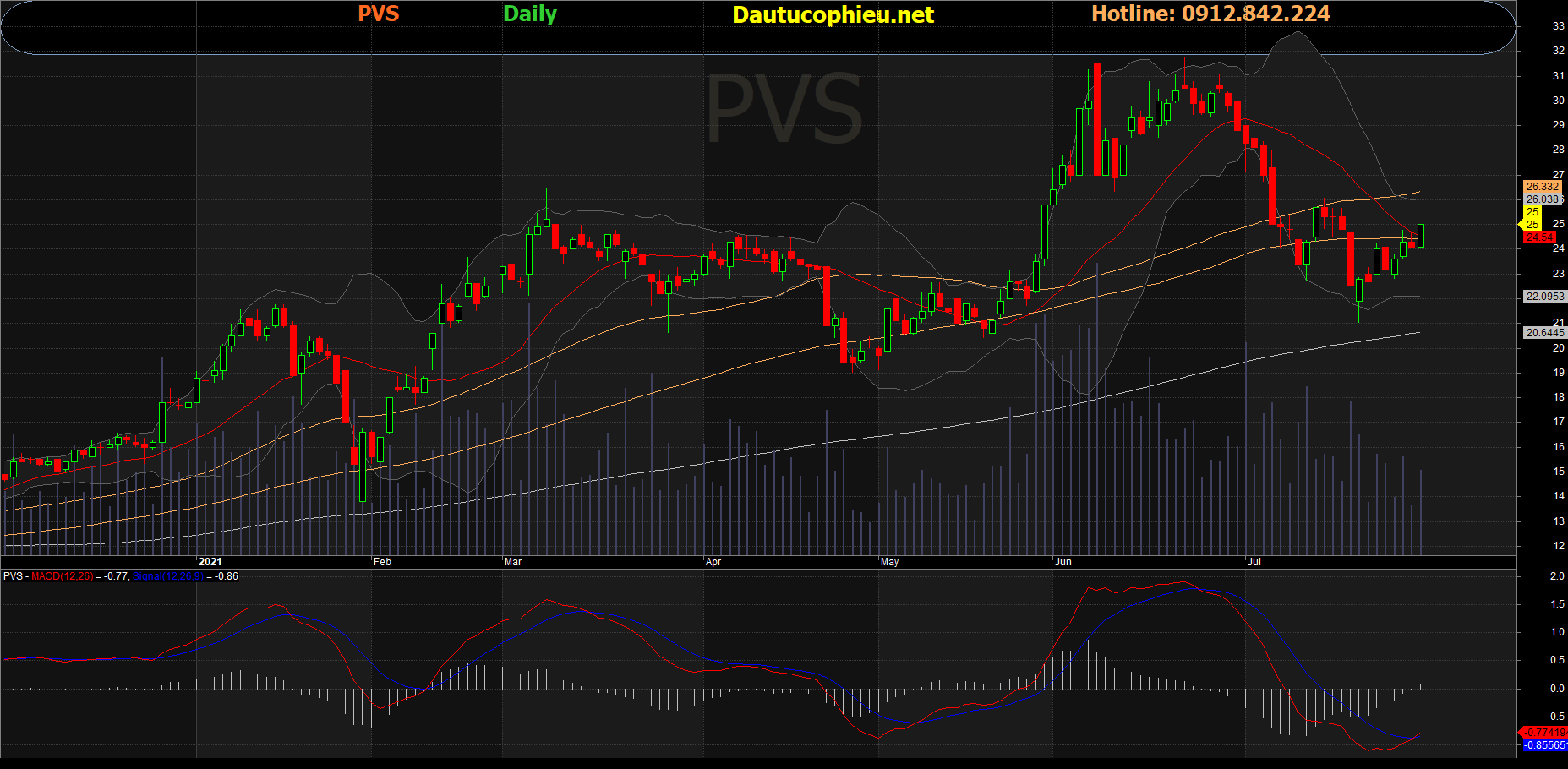Image resolution: width=1568 pixels, height=769 pixels.
Task: Click the blue -0.85565 signal value tag
Action: coord(1544,745)
